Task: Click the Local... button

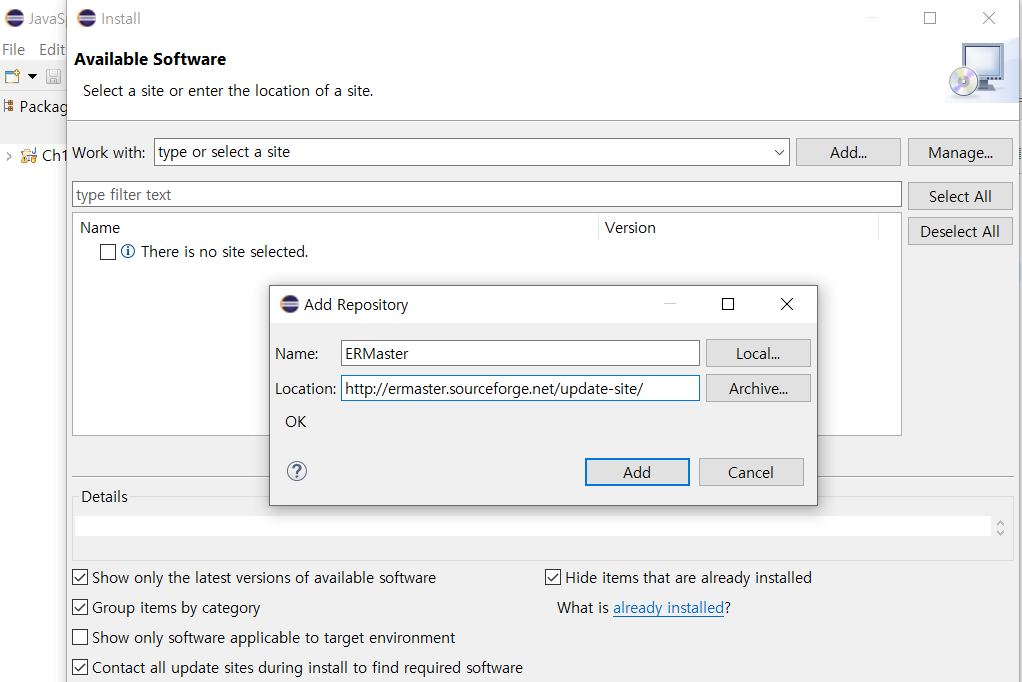Action: [x=758, y=353]
